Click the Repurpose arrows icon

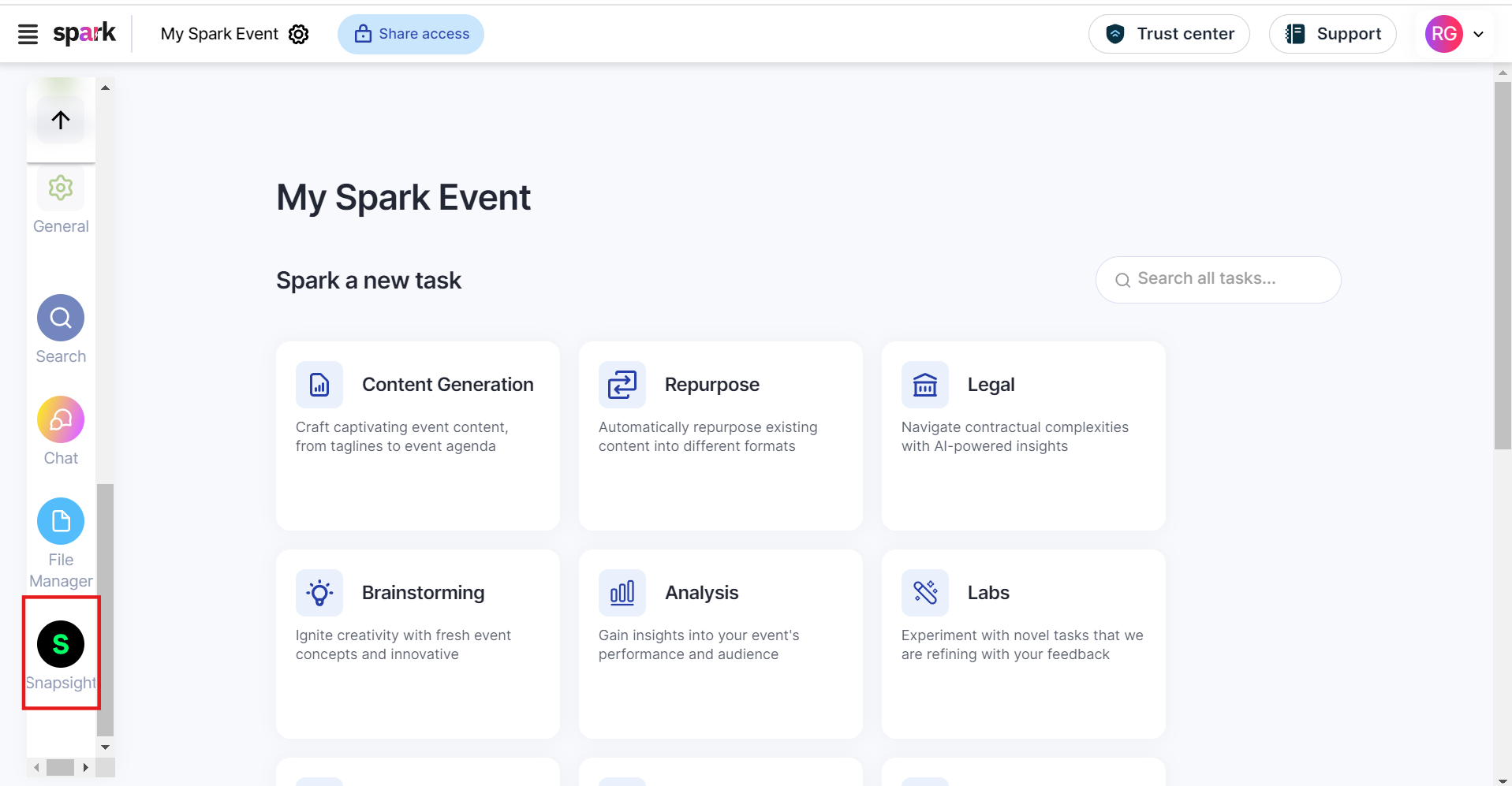[x=622, y=385]
